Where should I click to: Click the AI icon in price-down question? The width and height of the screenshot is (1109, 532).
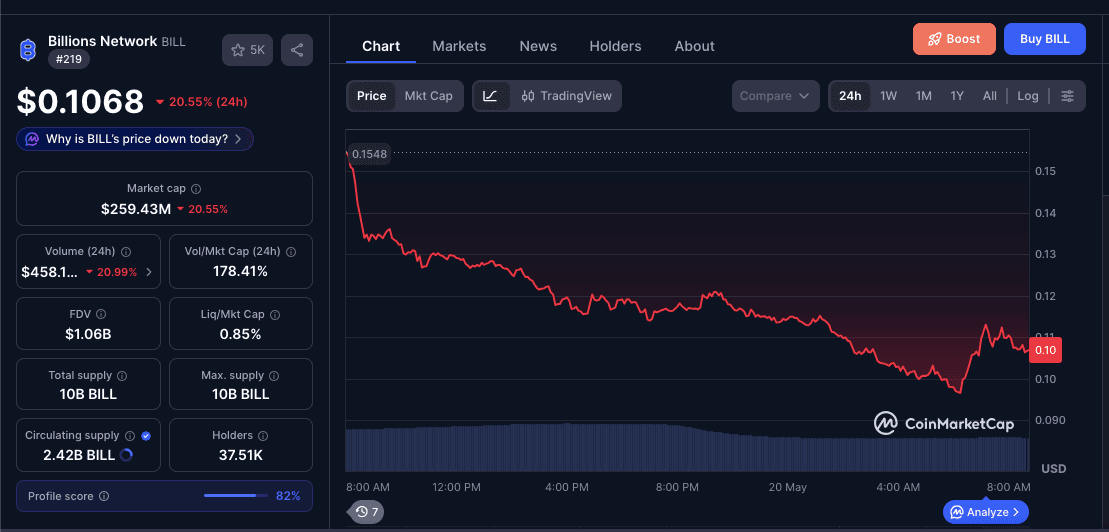pos(32,139)
